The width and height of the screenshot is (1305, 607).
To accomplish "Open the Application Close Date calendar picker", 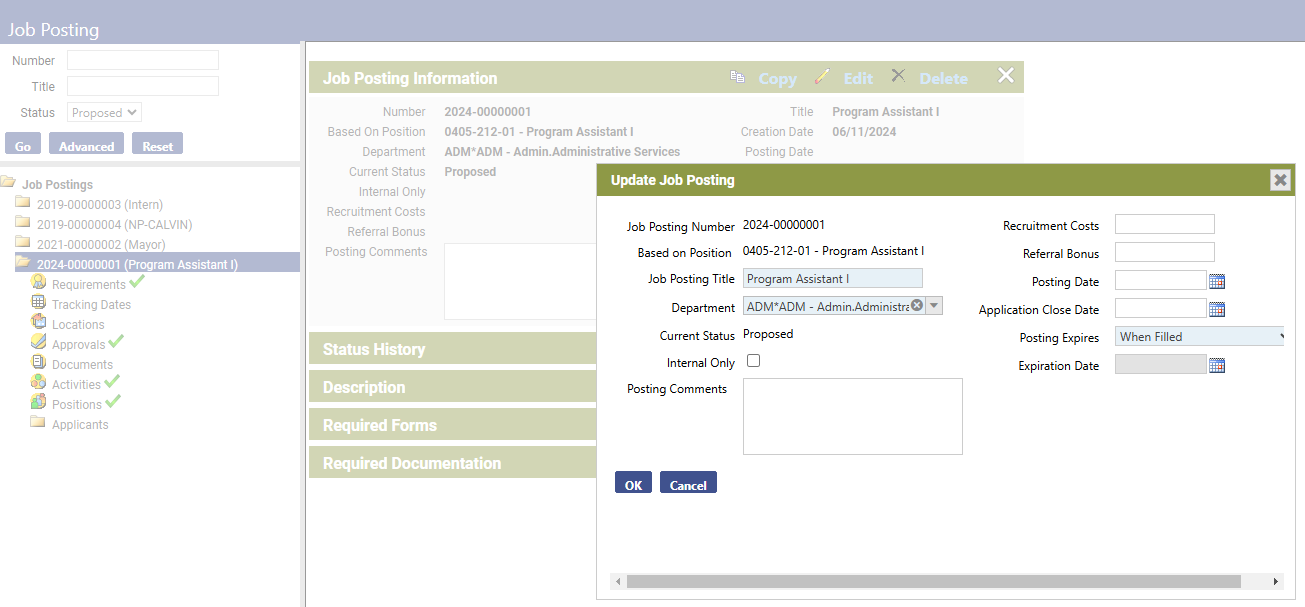I will (1217, 310).
